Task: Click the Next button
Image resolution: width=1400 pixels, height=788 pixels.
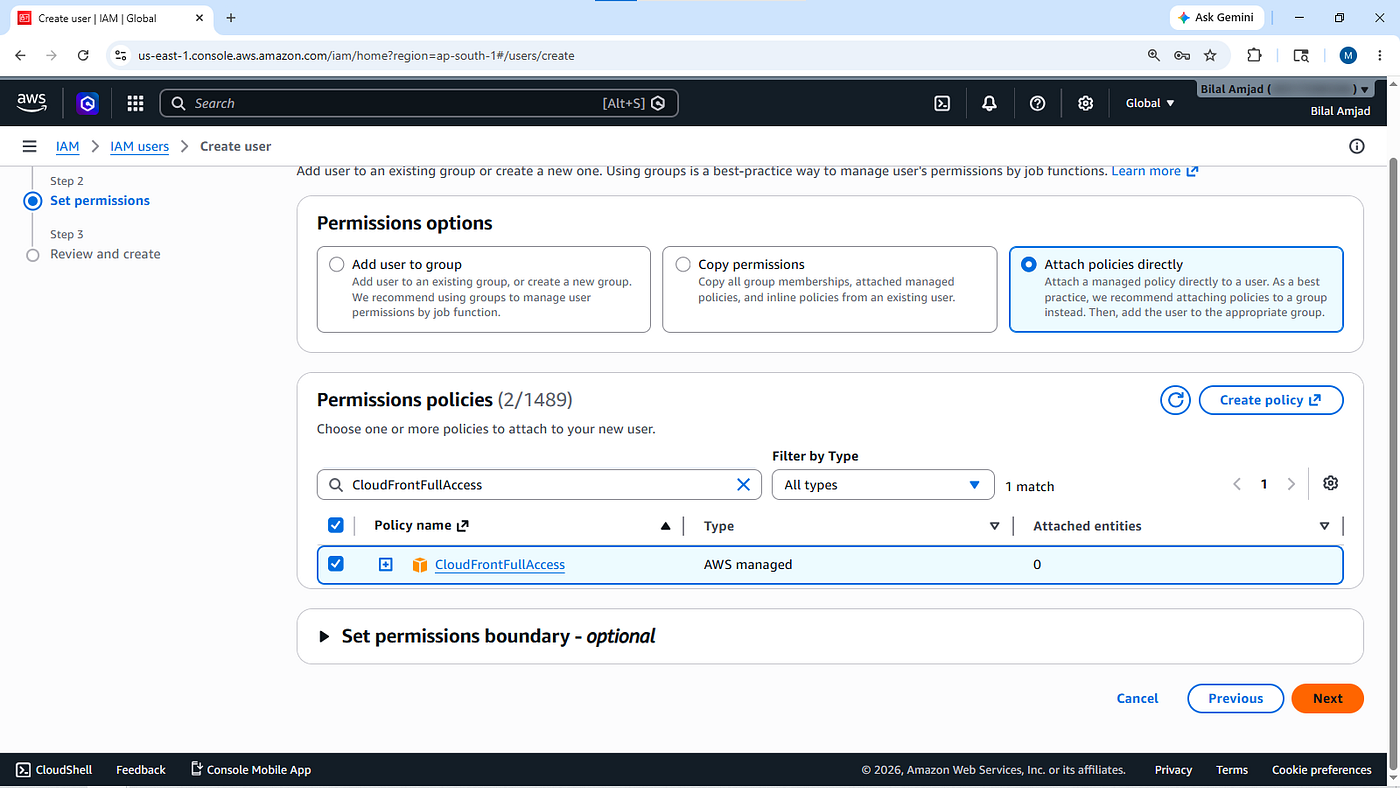Action: 1328,698
